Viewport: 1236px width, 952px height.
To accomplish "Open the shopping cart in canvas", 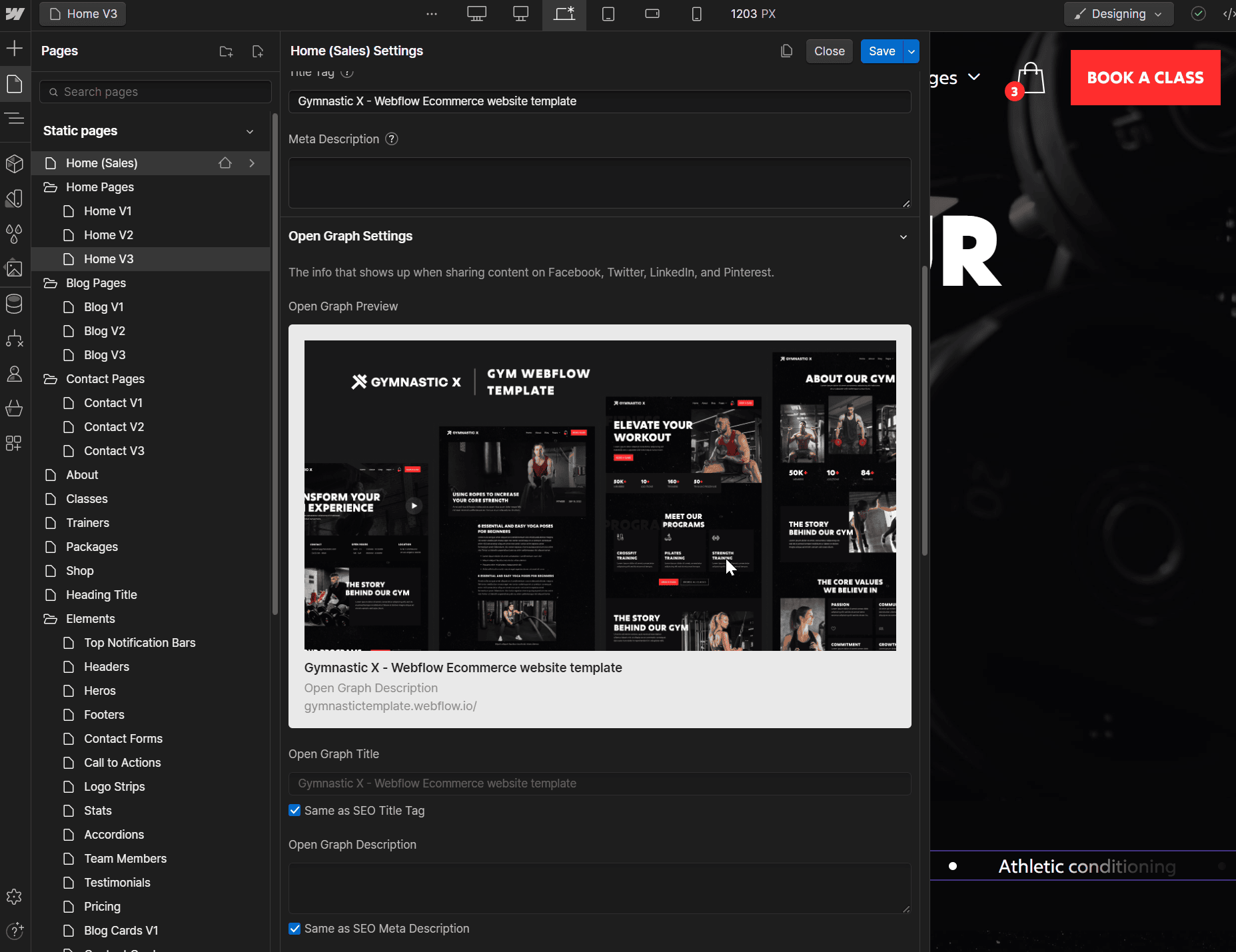I will pos(1030,79).
